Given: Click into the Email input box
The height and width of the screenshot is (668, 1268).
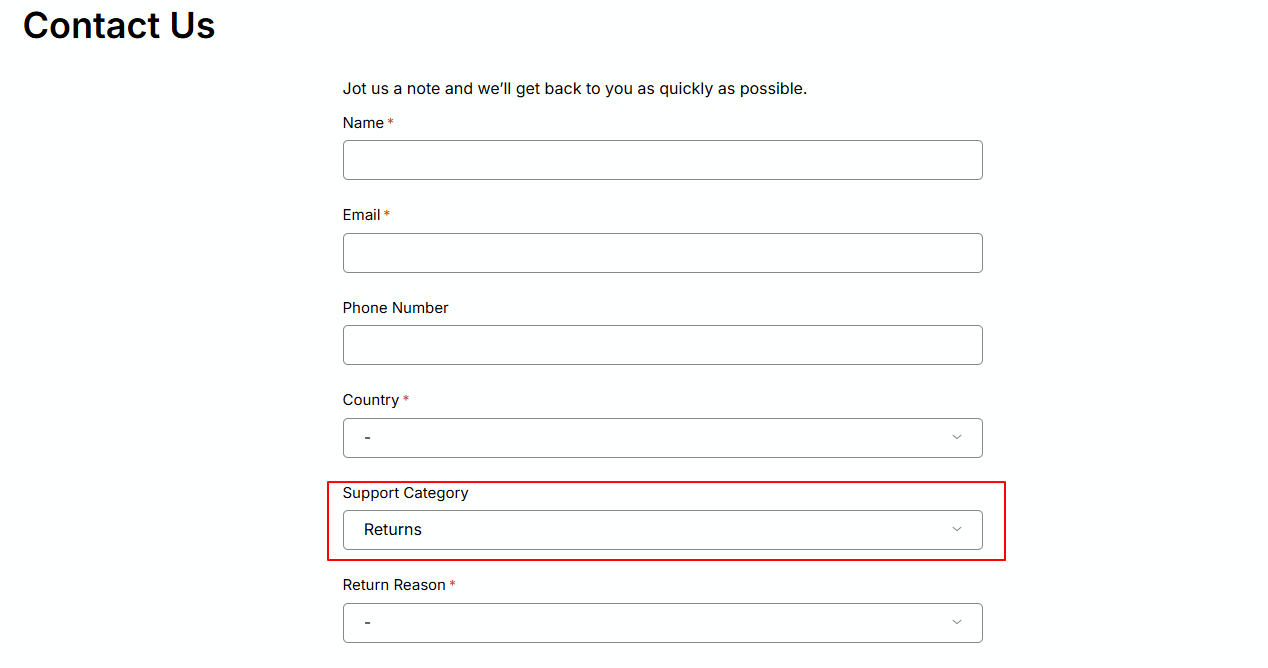Looking at the screenshot, I should [x=662, y=253].
